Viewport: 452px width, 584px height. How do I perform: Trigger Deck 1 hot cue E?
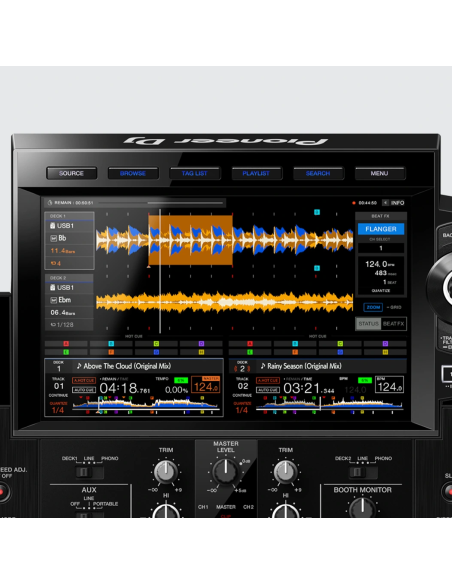66,352
